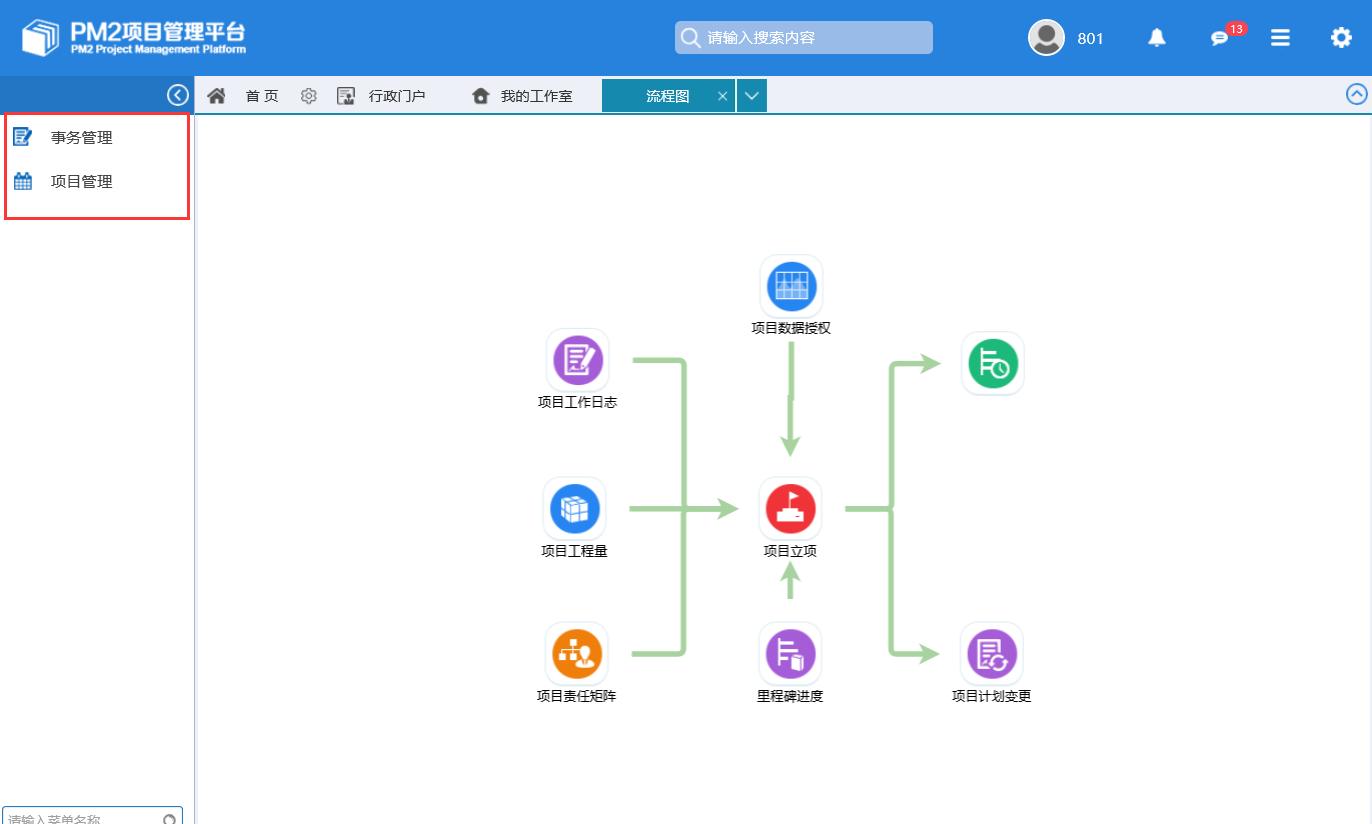Screen dimensions: 1372x824
Task: View chat messages with 13 badge
Action: [1220, 38]
